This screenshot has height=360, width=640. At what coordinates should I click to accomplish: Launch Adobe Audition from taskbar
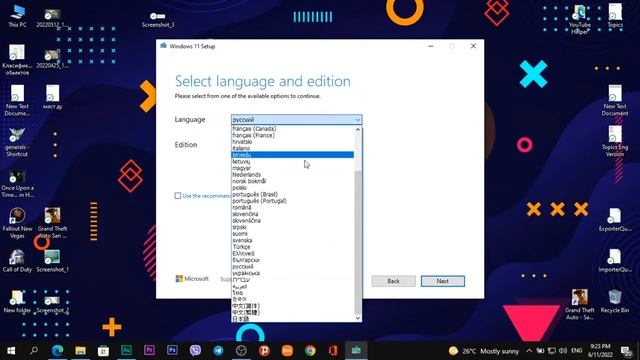[x=126, y=350]
